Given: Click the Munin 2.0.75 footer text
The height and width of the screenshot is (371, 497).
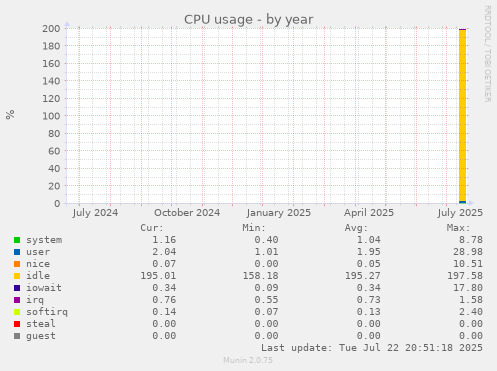Looking at the screenshot, I should [248, 360].
